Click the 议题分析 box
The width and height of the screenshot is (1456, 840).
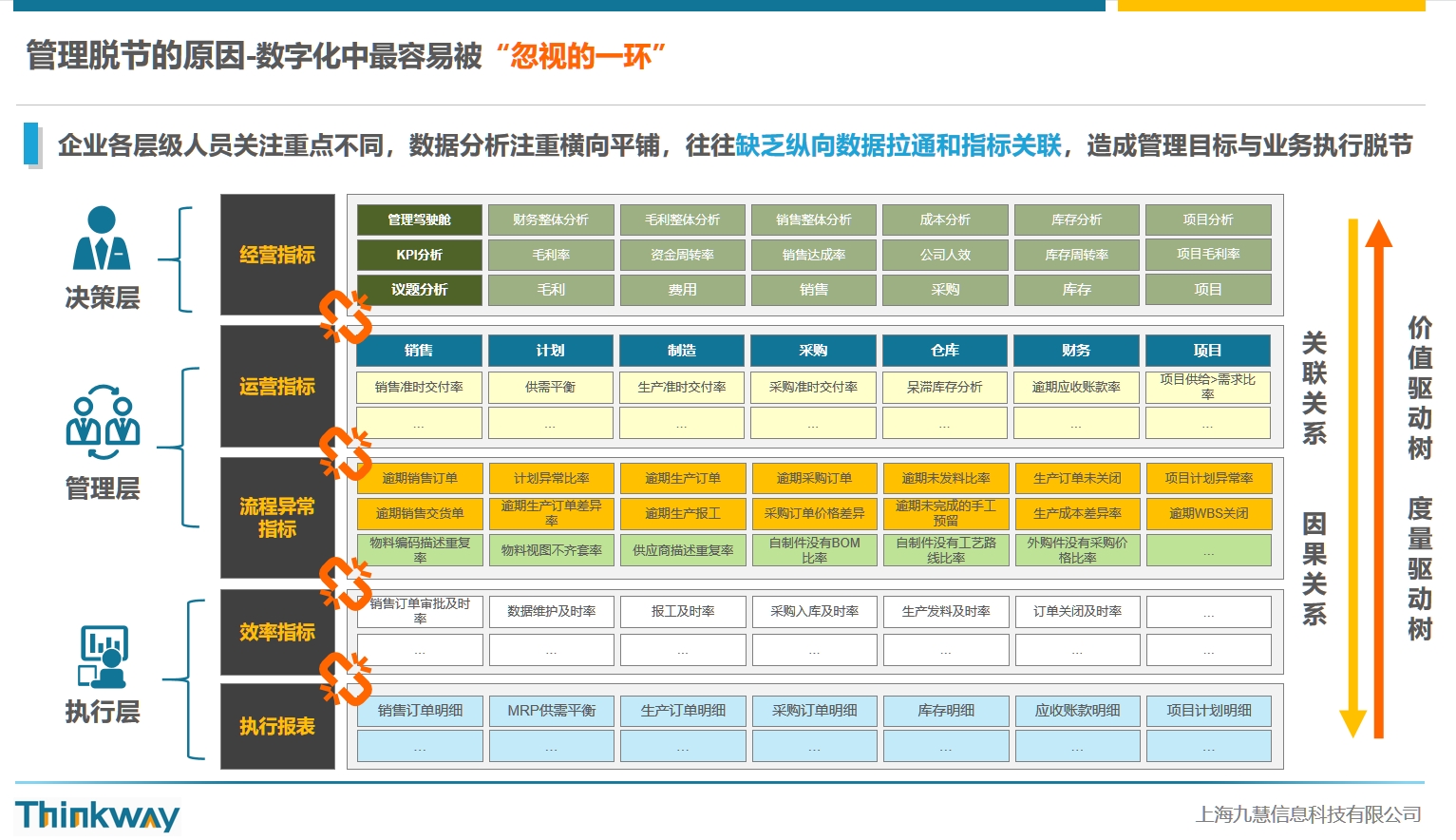pyautogui.click(x=419, y=290)
